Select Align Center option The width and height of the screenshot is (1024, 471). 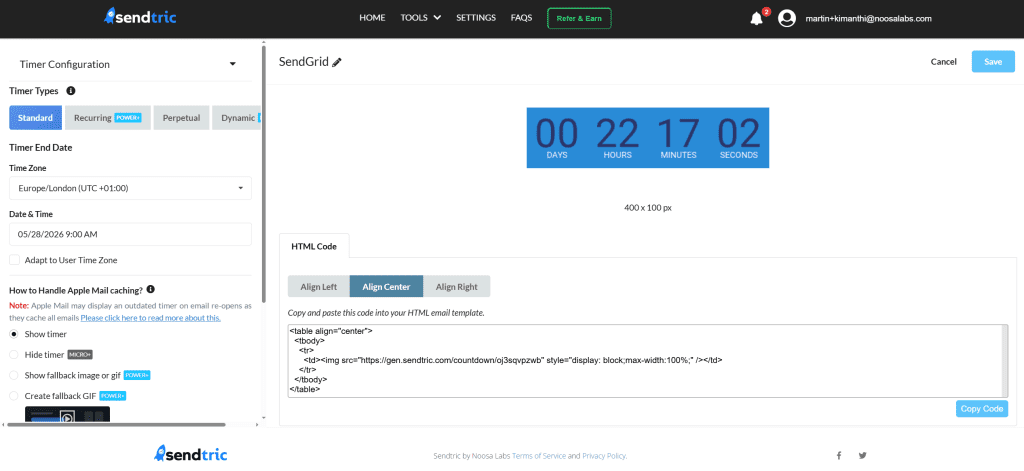pos(387,286)
